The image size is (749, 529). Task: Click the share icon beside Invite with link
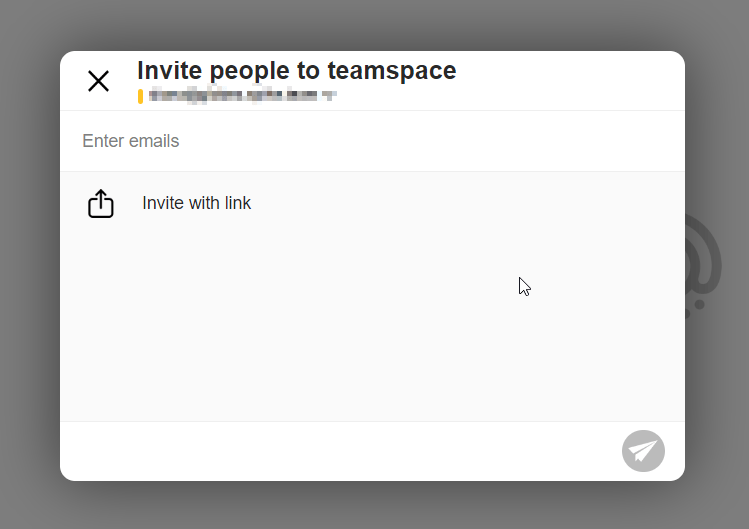click(101, 204)
